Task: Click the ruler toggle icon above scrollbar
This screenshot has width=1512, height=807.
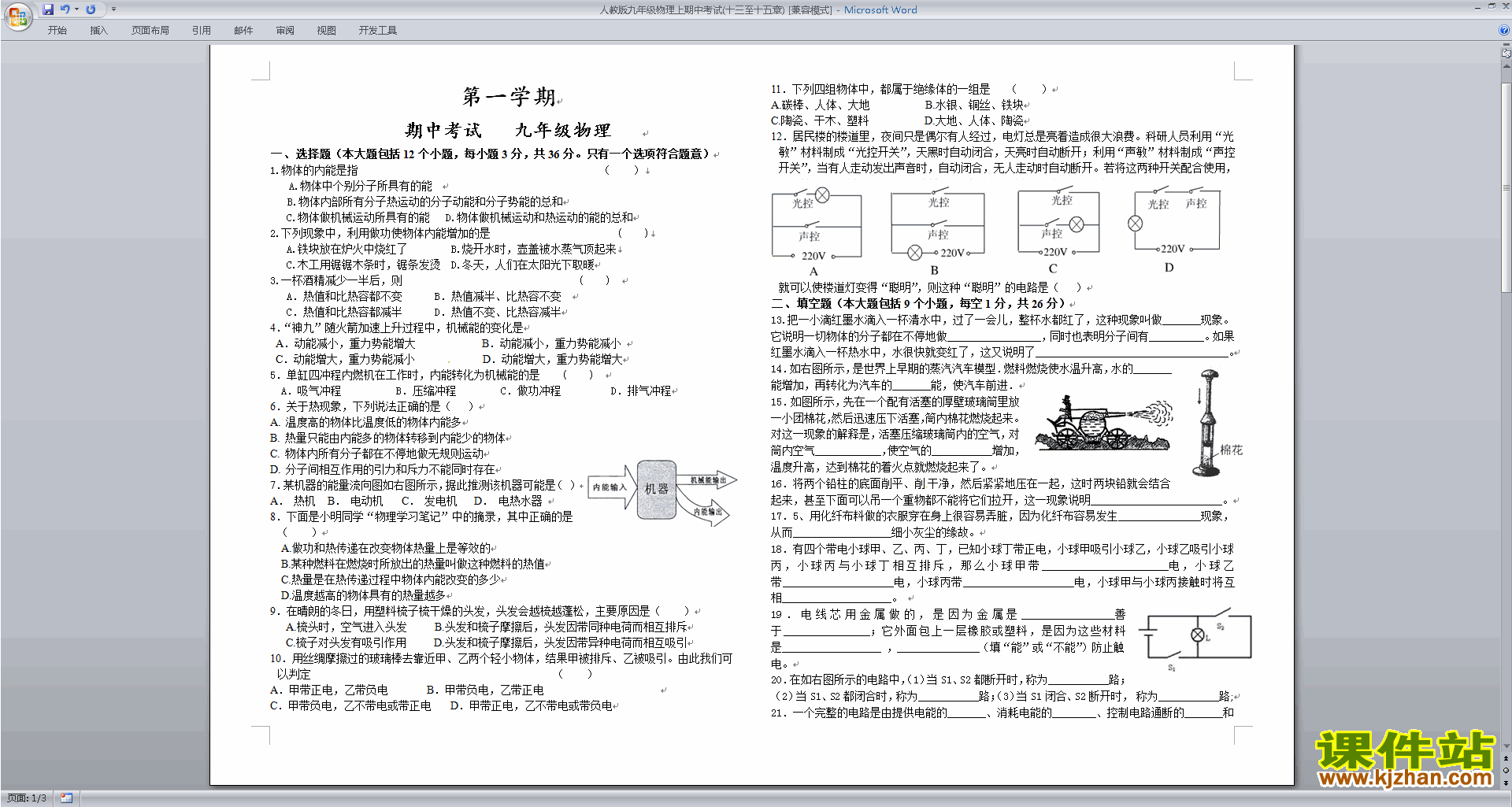Action: 1506,54
